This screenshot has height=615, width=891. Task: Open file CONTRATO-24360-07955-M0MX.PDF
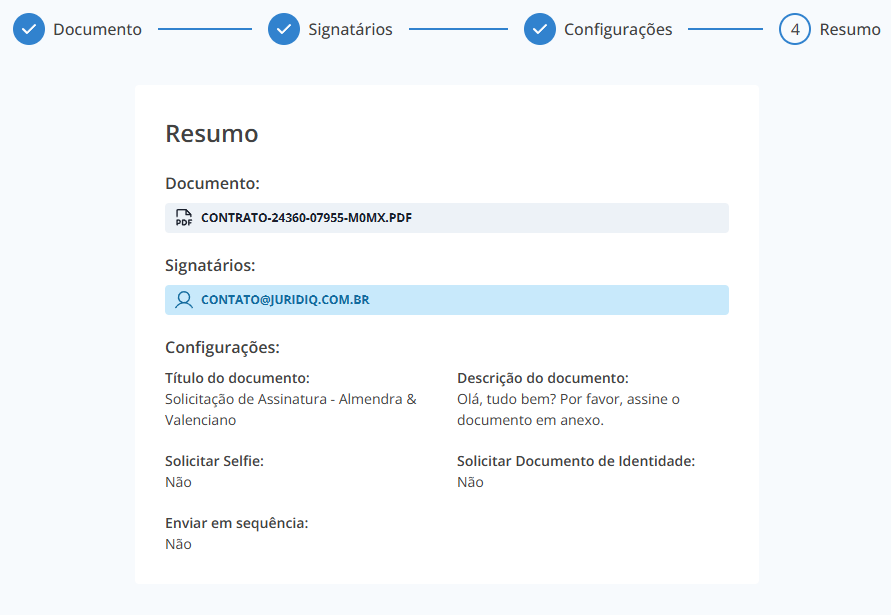pos(447,218)
